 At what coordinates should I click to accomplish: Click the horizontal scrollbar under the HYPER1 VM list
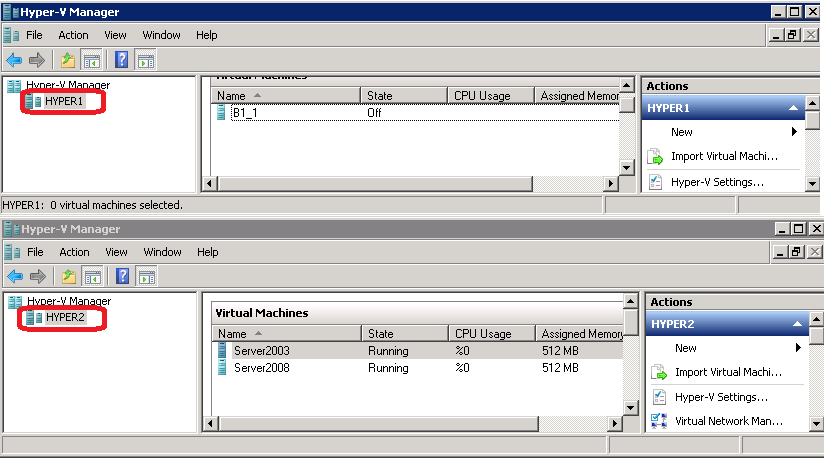coord(410,184)
